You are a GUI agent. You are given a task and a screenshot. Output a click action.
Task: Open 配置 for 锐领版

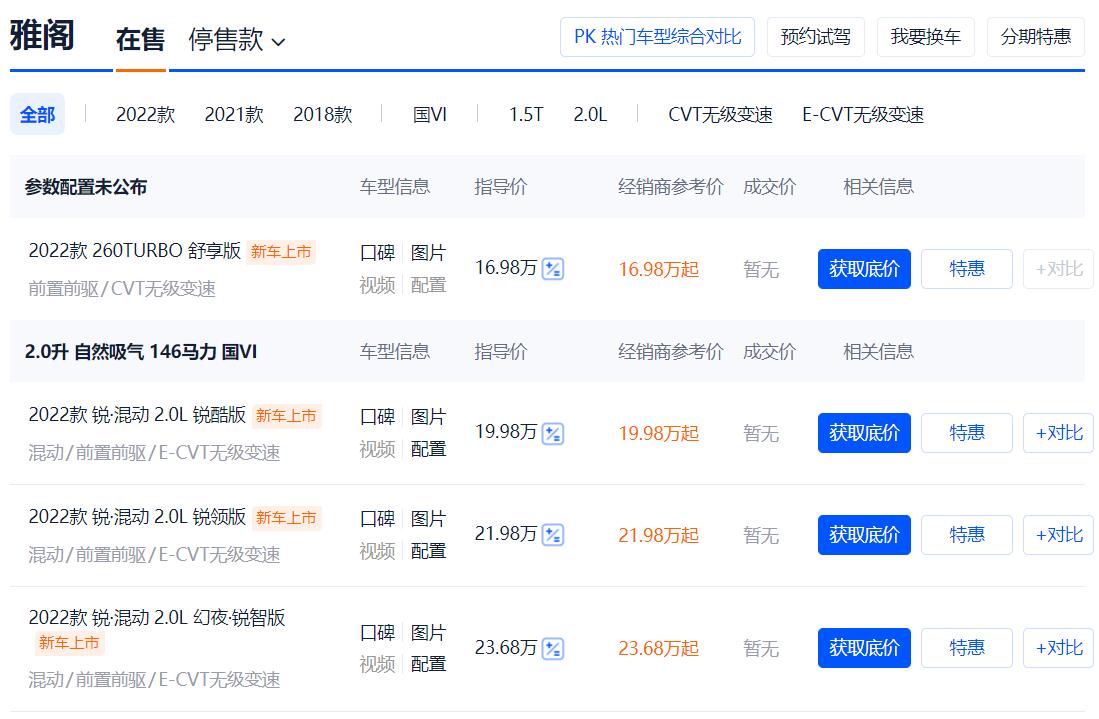pyautogui.click(x=428, y=551)
